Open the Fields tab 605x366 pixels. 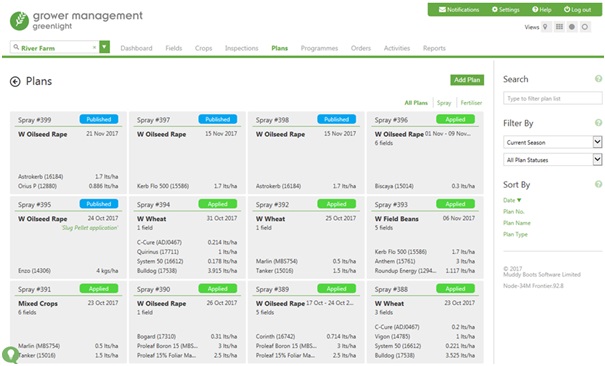click(x=174, y=48)
